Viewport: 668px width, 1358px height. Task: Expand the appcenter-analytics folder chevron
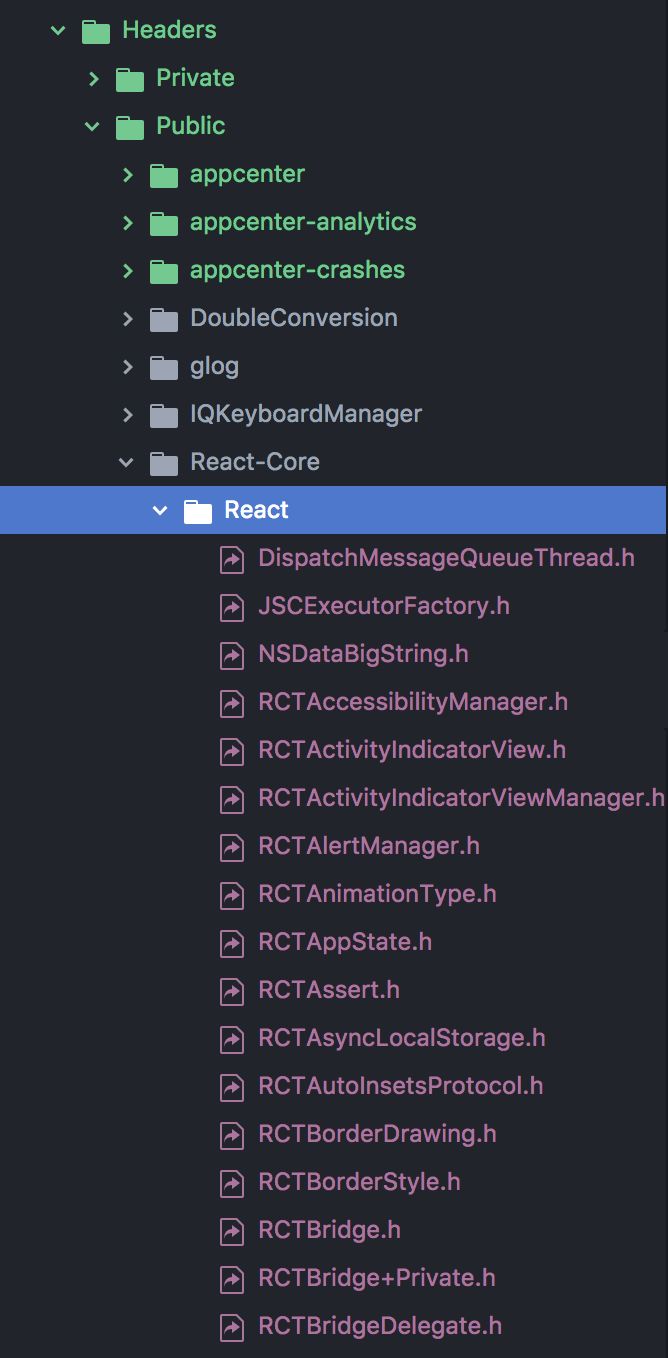click(128, 222)
